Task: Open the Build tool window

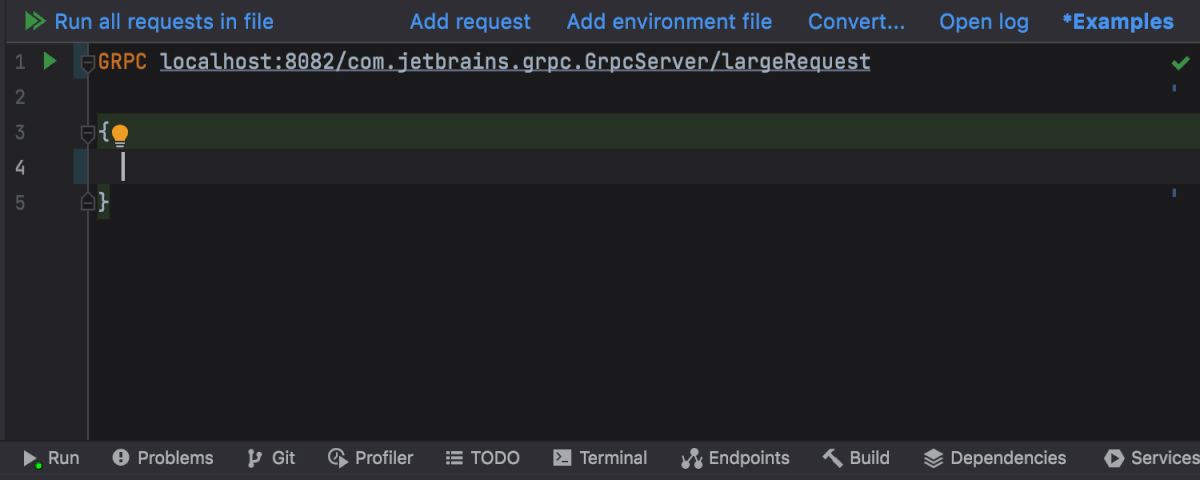Action: (856, 458)
